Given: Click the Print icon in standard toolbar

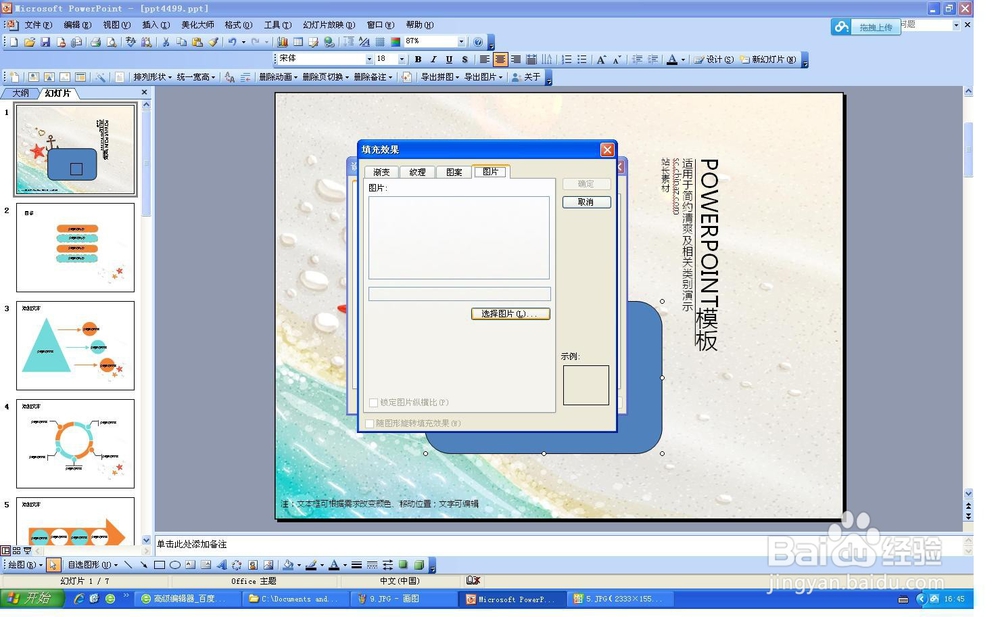Looking at the screenshot, I should point(96,42).
